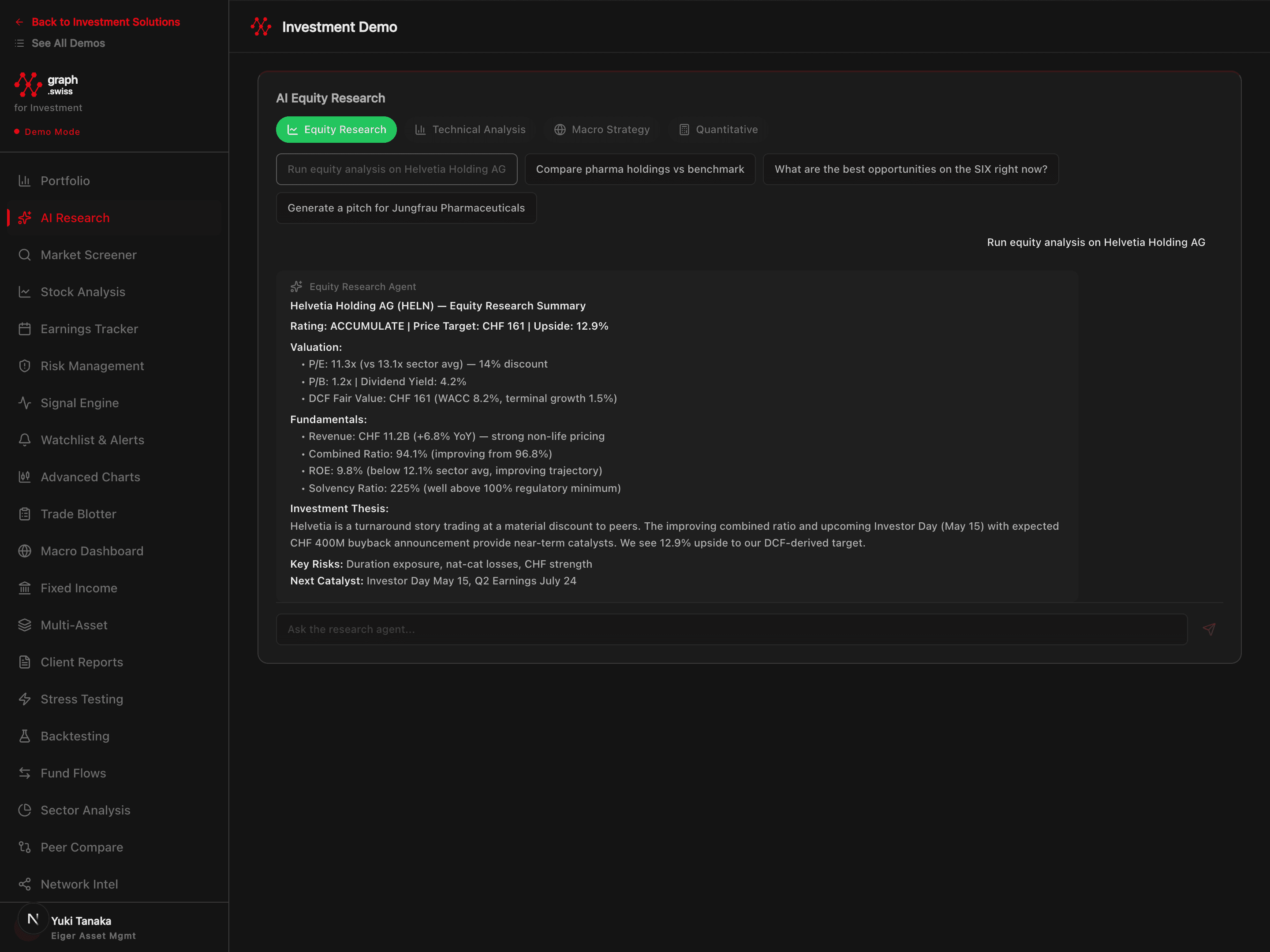This screenshot has height=952, width=1270.
Task: Click the red back arrow icon
Action: pyautogui.click(x=19, y=22)
